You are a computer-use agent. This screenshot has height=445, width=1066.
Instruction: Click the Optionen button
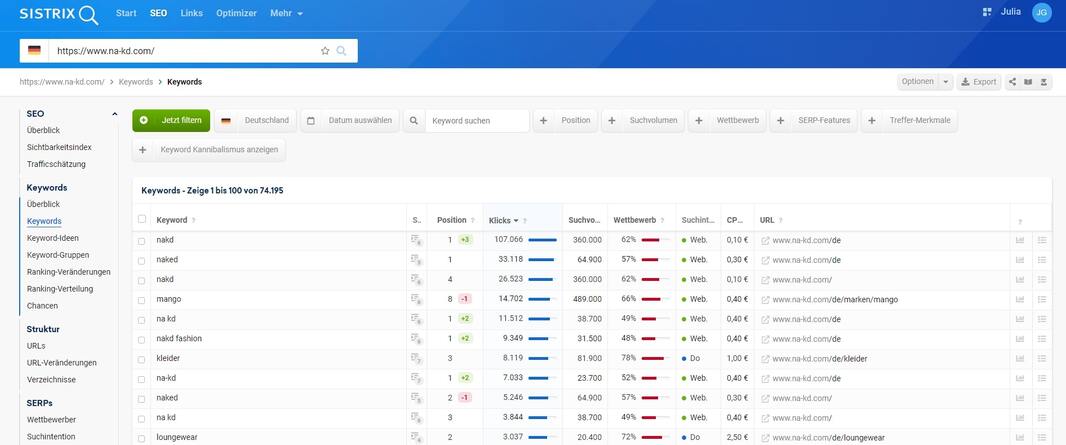coord(918,82)
